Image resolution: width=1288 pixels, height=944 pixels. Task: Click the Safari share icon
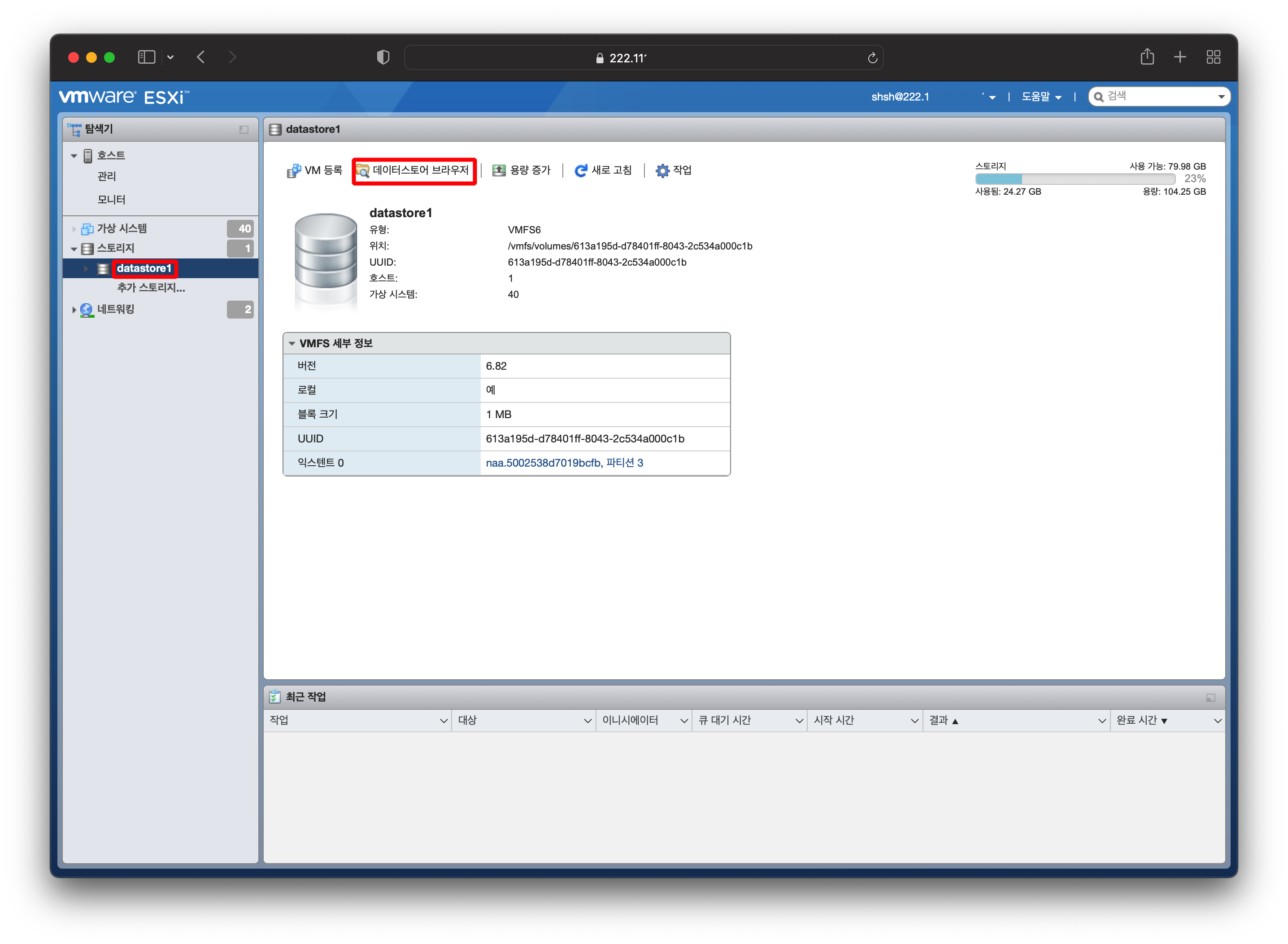[x=1147, y=57]
